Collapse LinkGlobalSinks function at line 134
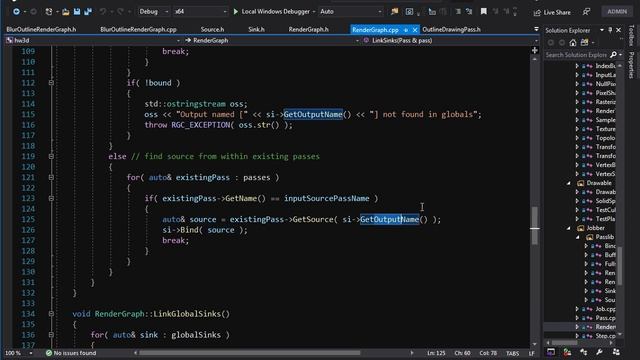Image resolution: width=640 pixels, height=360 pixels. click(x=51, y=314)
